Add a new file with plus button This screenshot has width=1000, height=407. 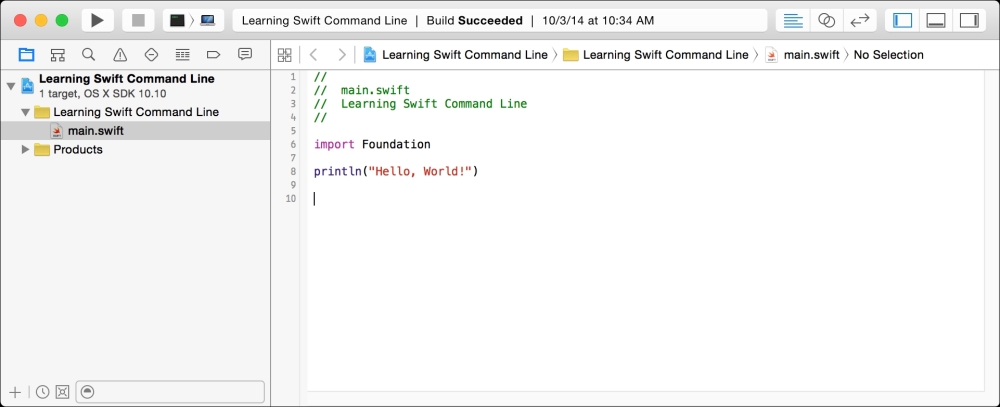[x=15, y=392]
